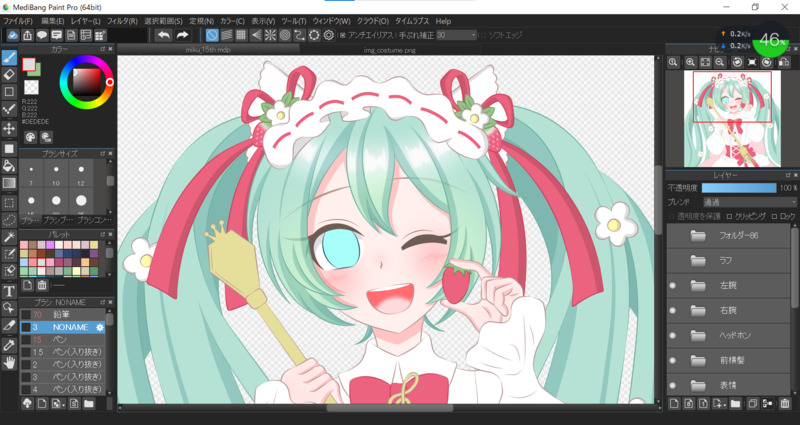Click the foreground color swatch

[29, 64]
